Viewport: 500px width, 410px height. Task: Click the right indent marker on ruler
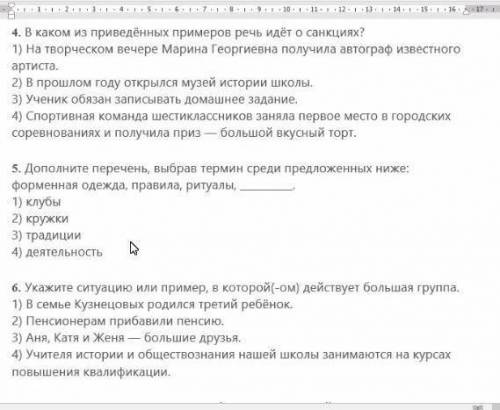tap(467, 11)
